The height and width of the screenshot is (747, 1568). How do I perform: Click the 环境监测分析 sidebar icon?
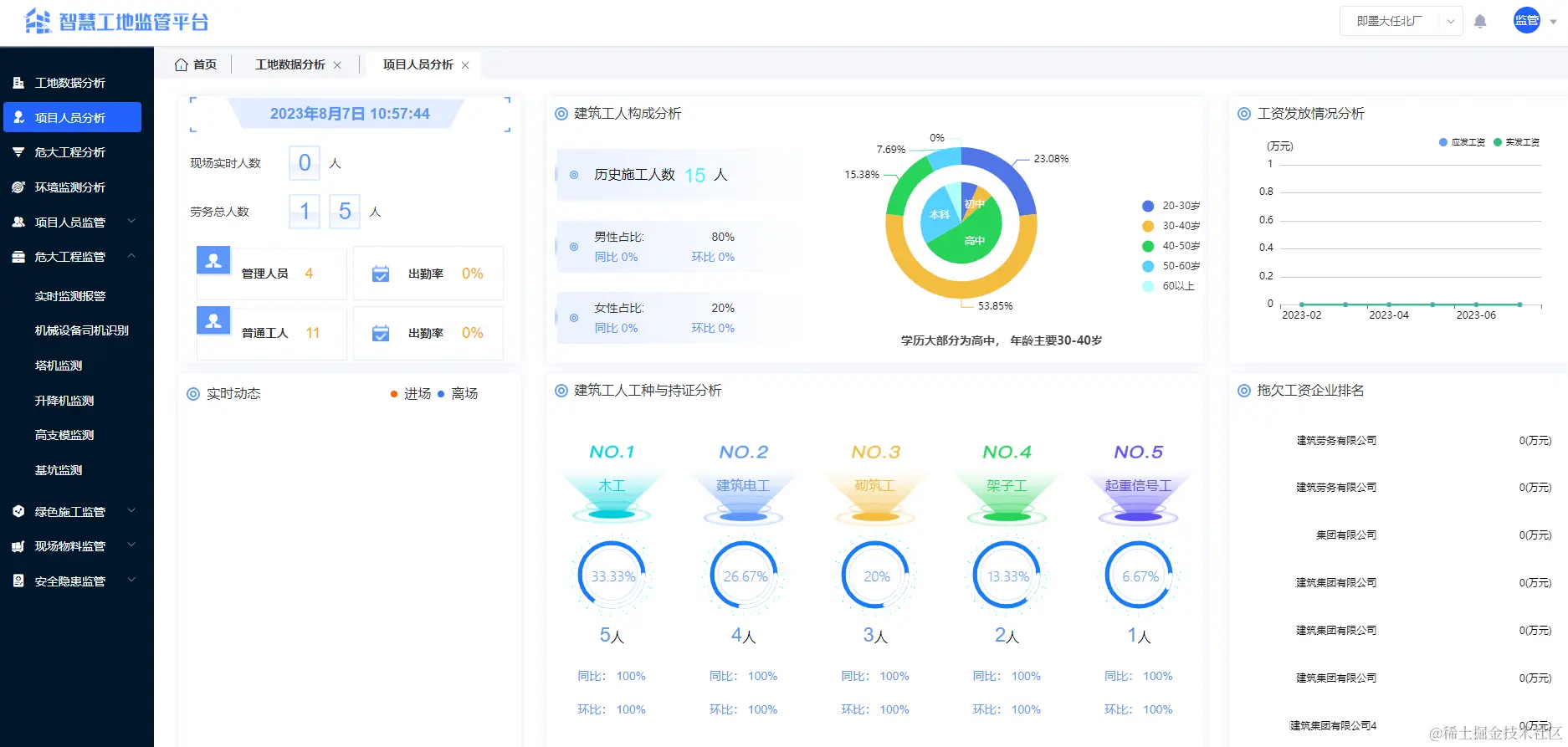tap(18, 187)
